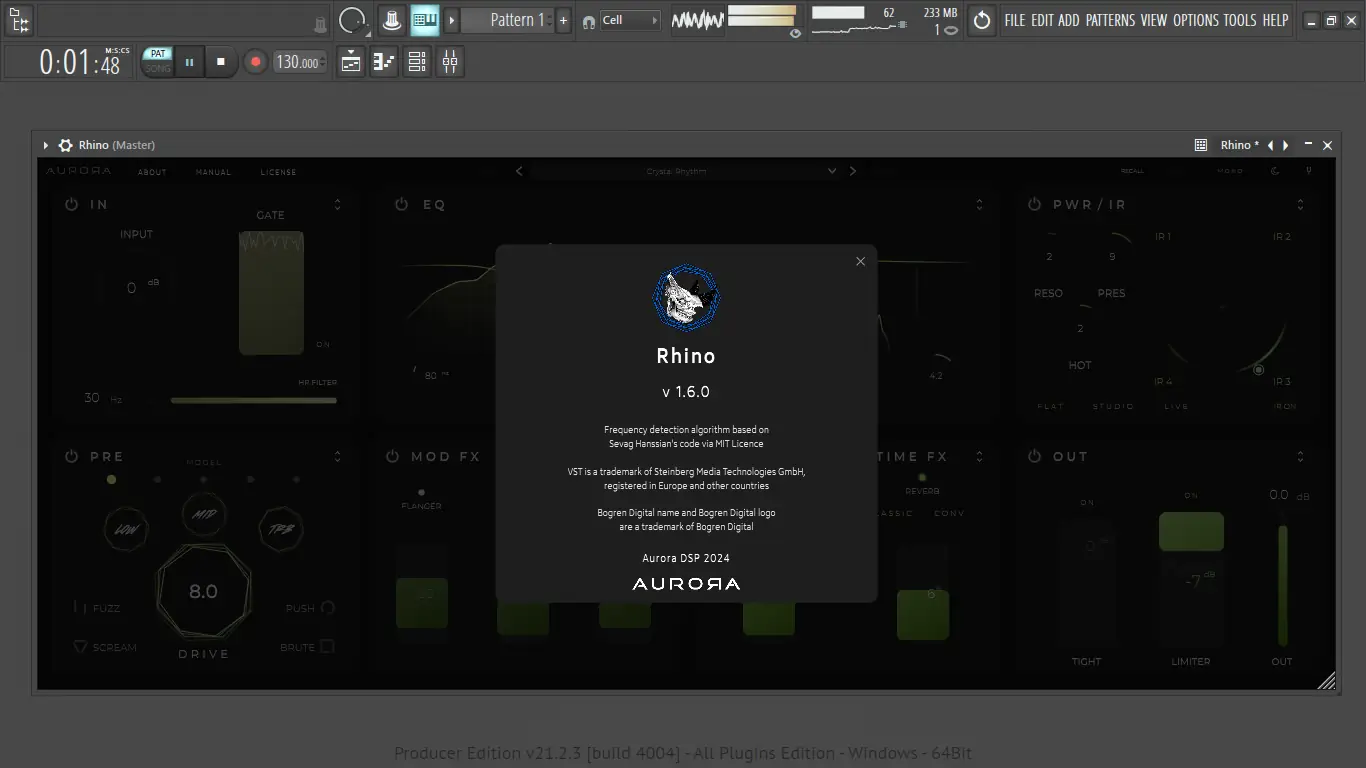Expand the OUT section up-down arrows
Viewport: 1366px width, 768px height.
click(1300, 456)
